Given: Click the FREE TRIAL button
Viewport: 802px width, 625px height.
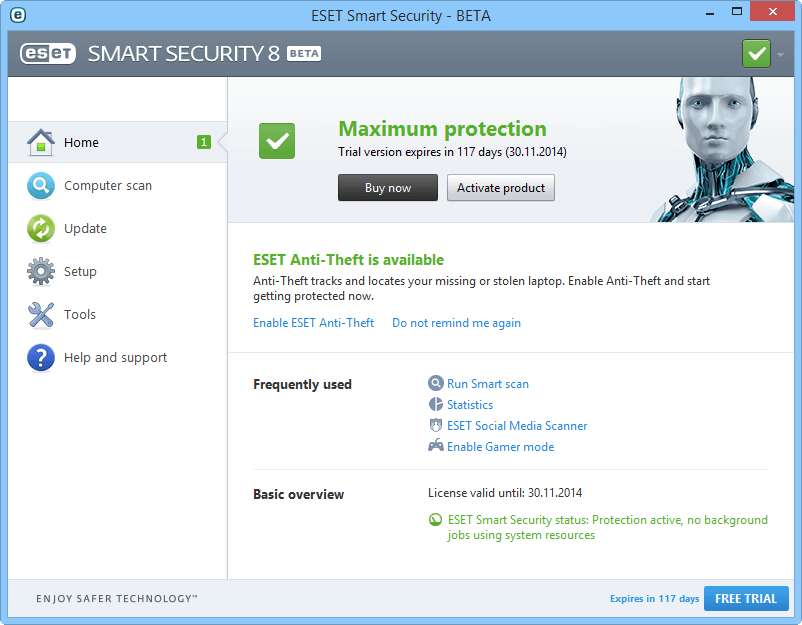Looking at the screenshot, I should (746, 598).
